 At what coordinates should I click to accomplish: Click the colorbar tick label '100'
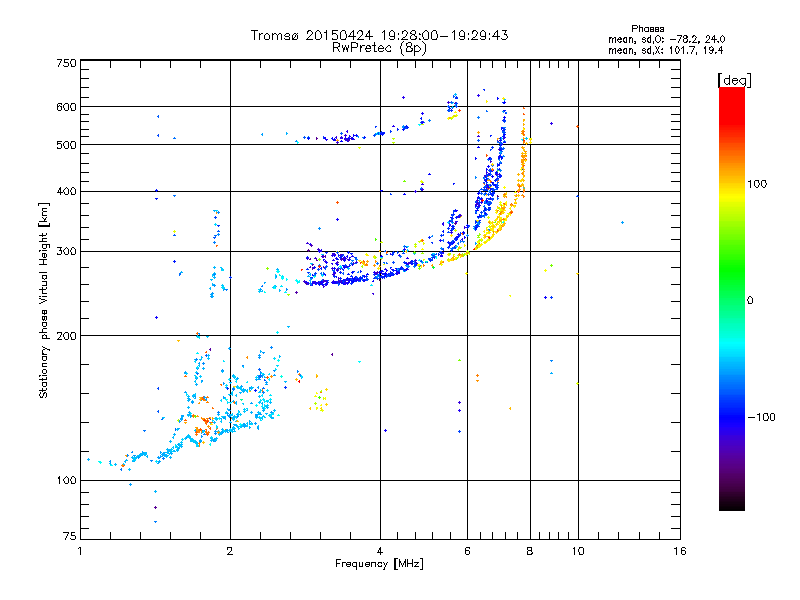757,184
